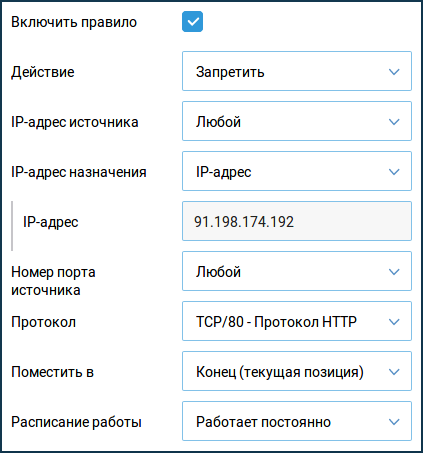The height and width of the screenshot is (453, 423).
Task: Open the Поместить в dropdown
Action: point(297,371)
